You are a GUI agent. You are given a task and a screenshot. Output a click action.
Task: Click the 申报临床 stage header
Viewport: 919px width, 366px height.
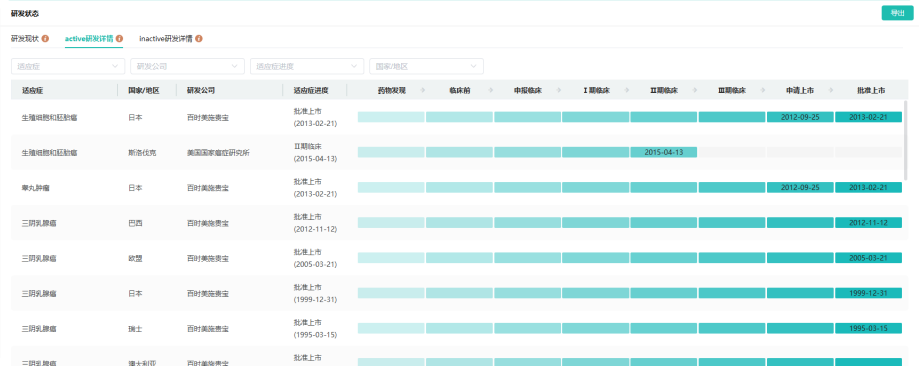pyautogui.click(x=527, y=91)
